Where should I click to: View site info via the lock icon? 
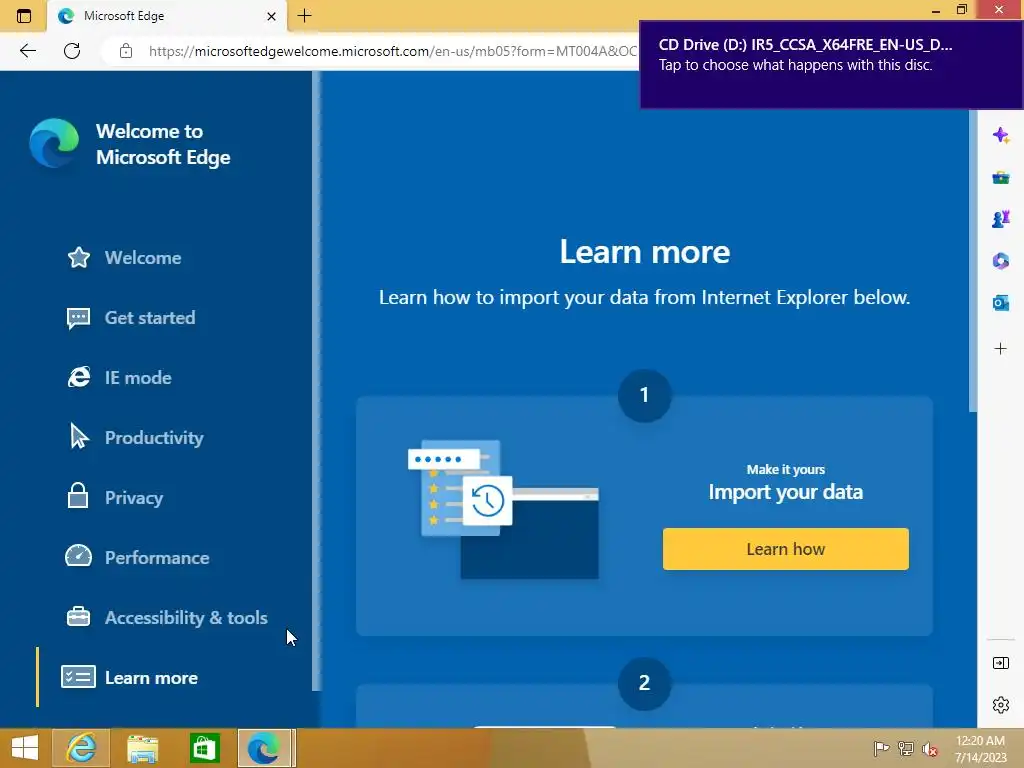(x=126, y=51)
